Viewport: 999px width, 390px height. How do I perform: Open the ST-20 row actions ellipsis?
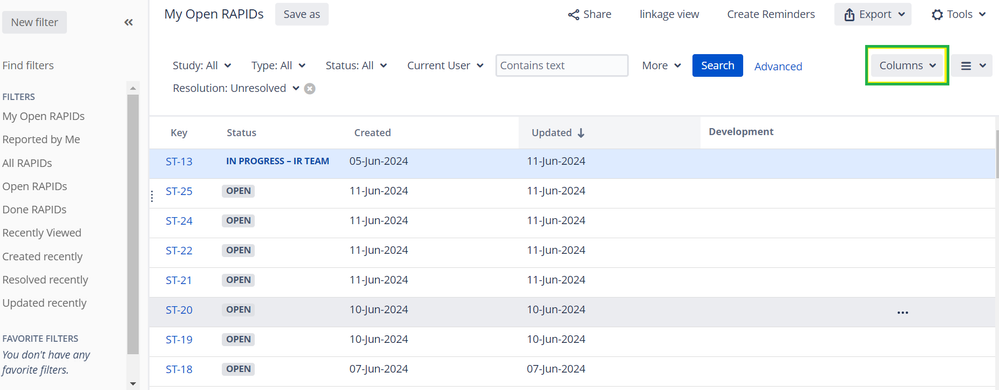point(902,312)
